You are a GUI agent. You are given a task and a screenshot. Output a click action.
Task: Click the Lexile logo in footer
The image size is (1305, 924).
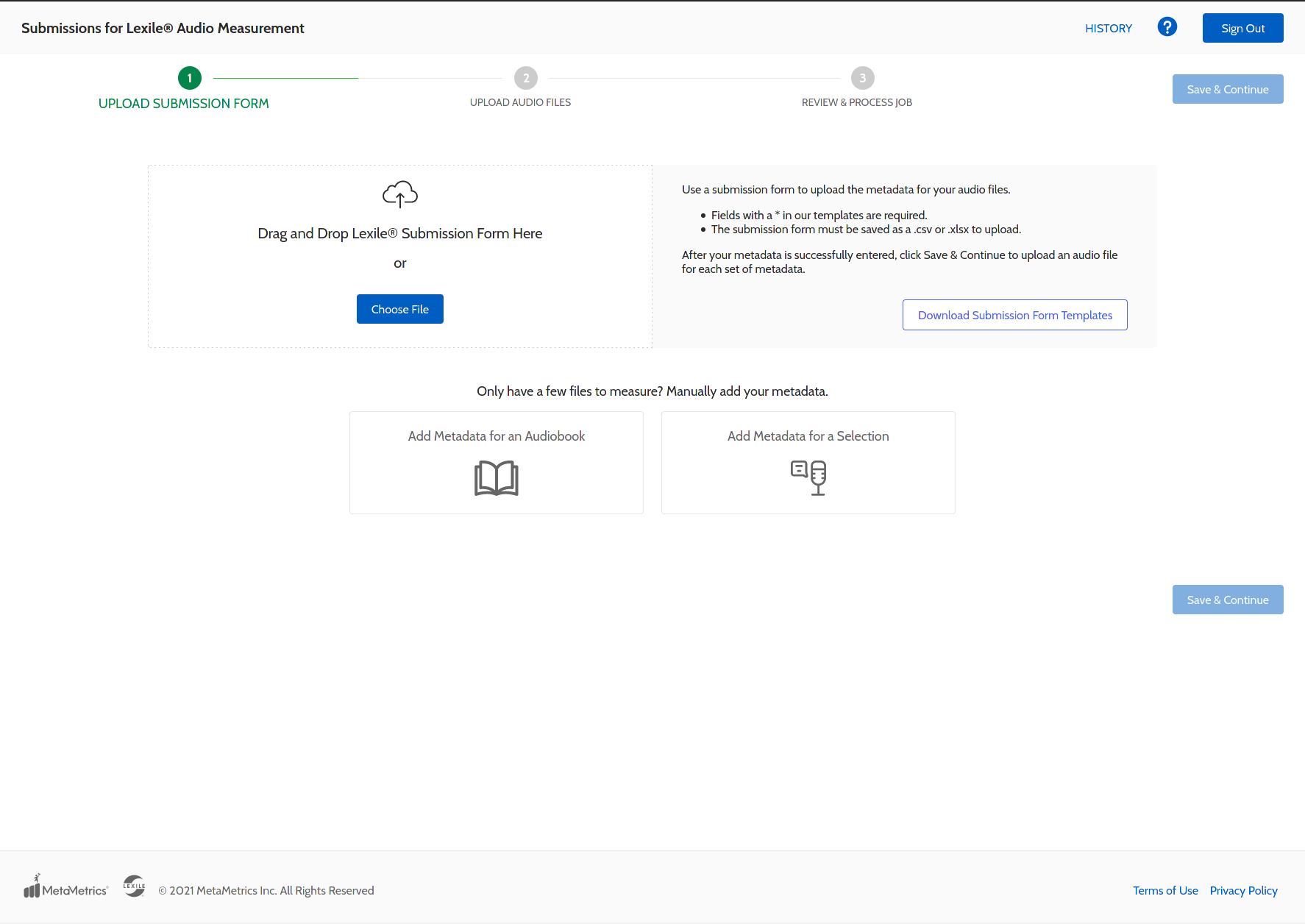134,886
